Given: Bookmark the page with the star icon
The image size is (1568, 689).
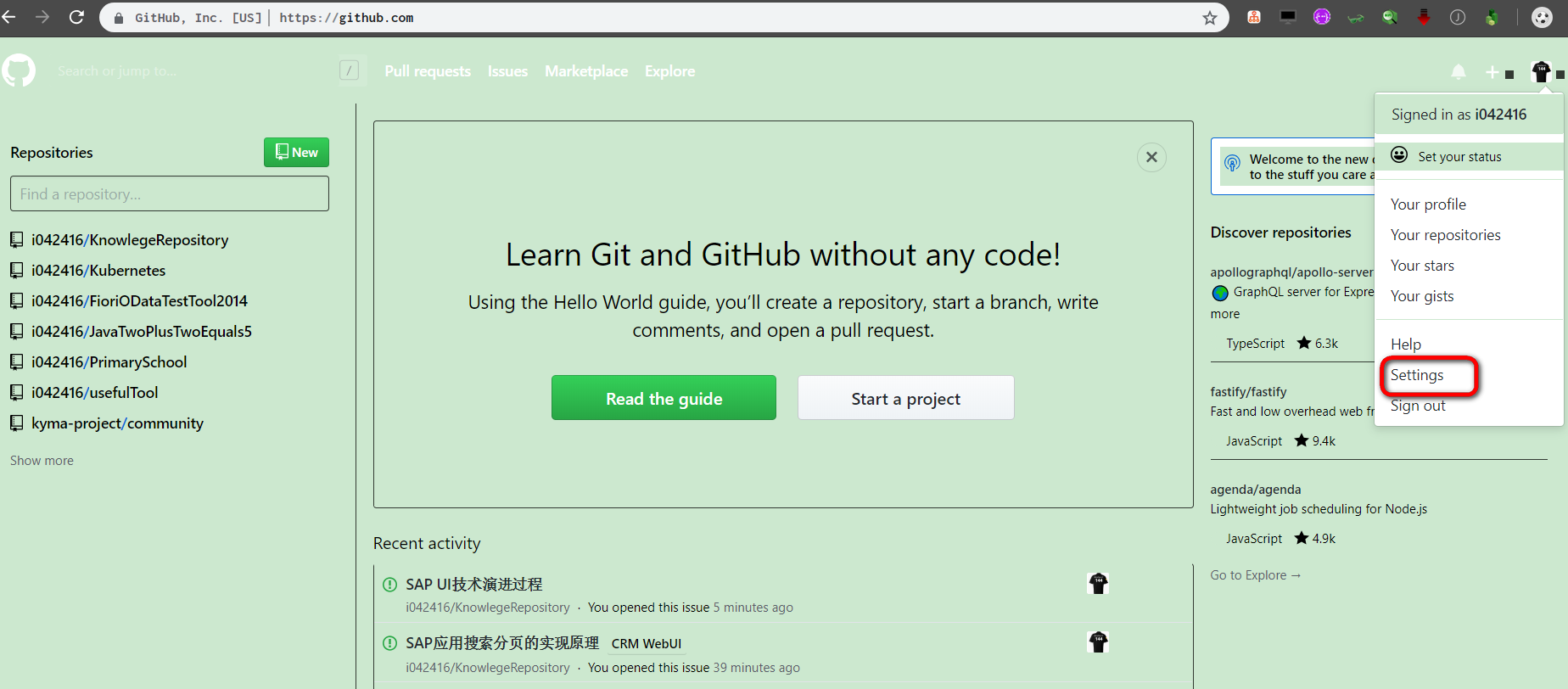Looking at the screenshot, I should pyautogui.click(x=1210, y=18).
